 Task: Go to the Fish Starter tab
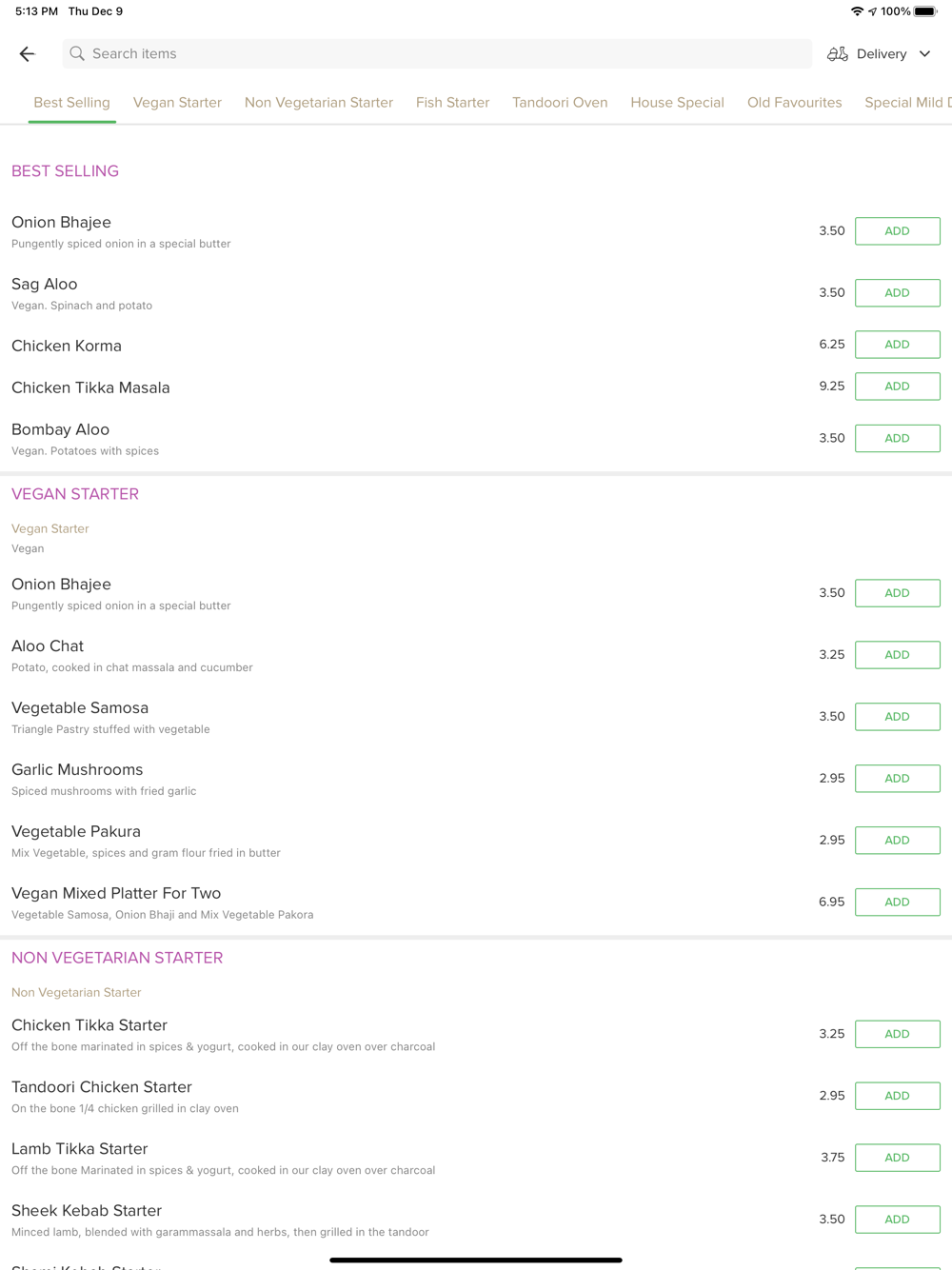[452, 103]
